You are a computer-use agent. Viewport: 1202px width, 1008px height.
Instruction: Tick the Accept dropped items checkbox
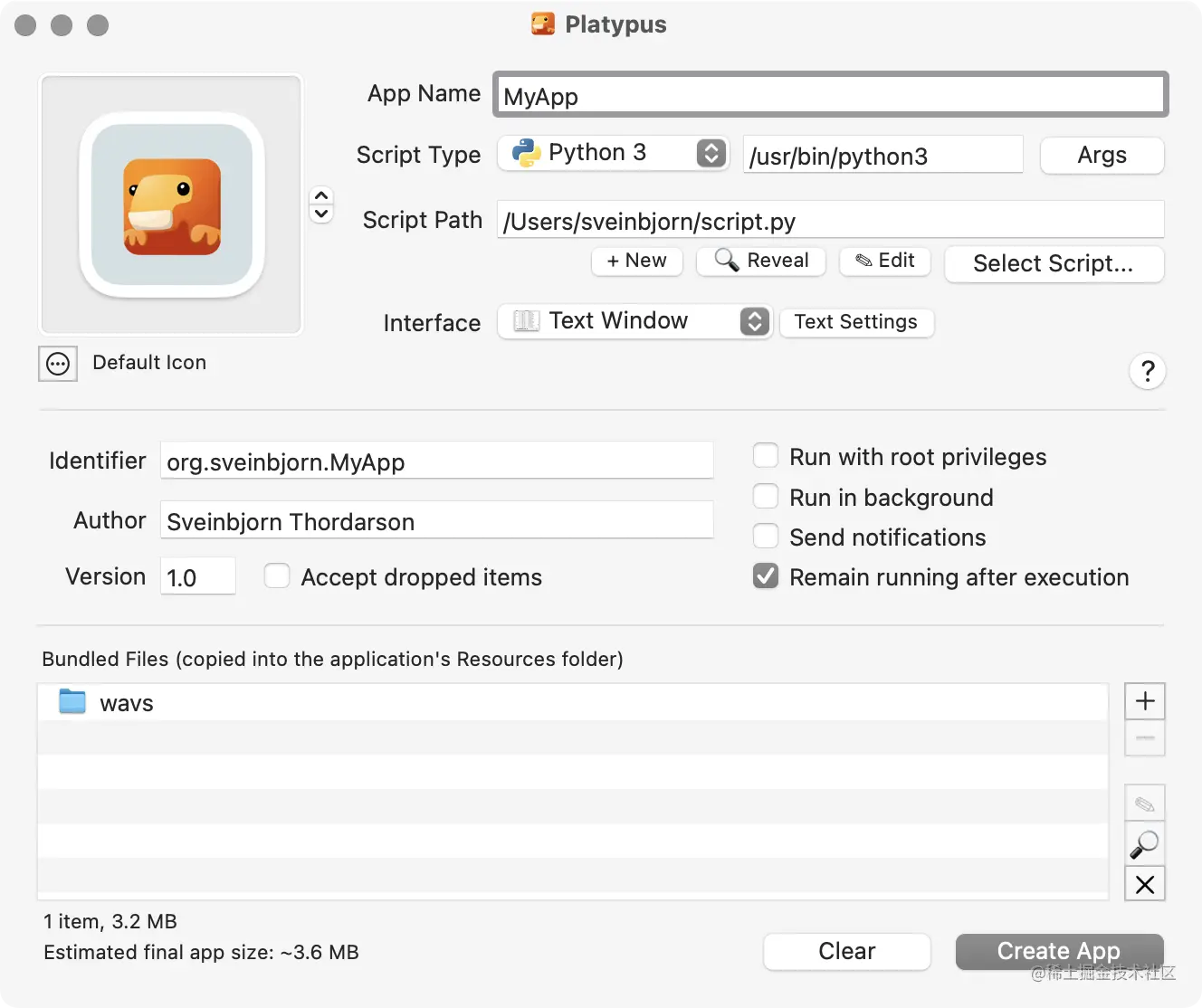[x=277, y=576]
